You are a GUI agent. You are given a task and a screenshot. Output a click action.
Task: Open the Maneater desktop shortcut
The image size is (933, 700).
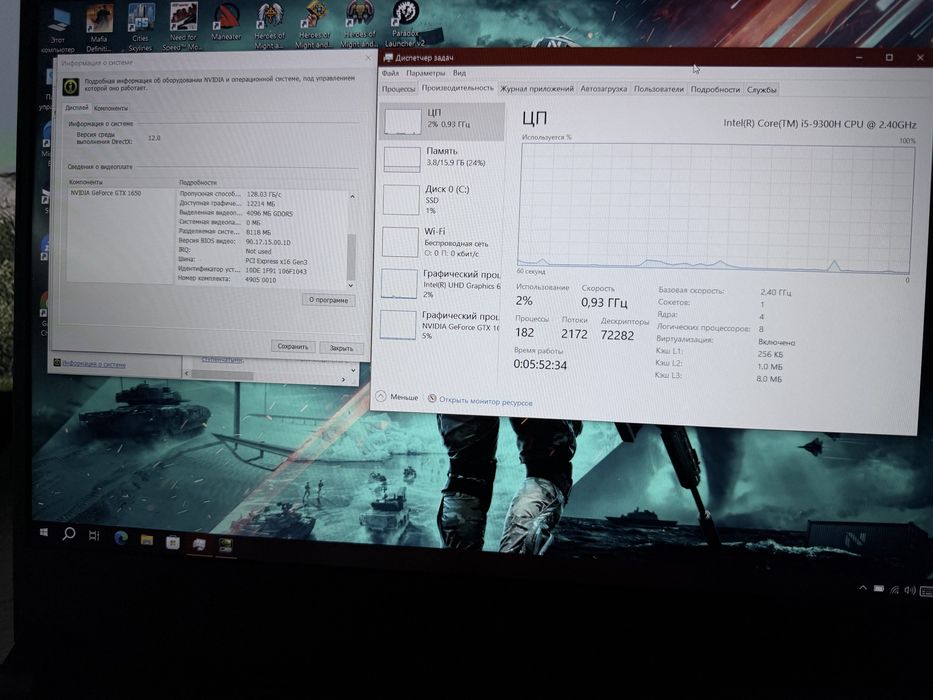pyautogui.click(x=226, y=23)
